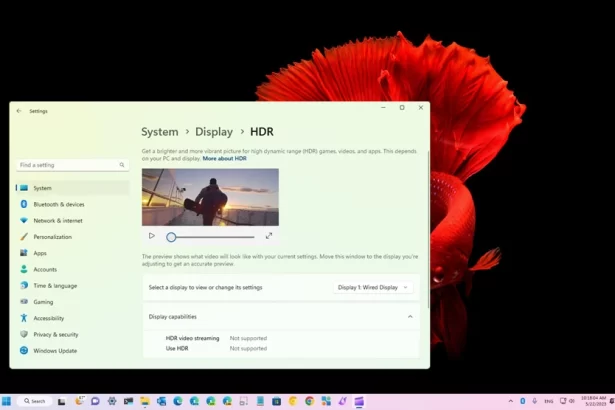Viewport: 615px width, 410px height.
Task: Open Accounts settings
Action: tap(45, 269)
